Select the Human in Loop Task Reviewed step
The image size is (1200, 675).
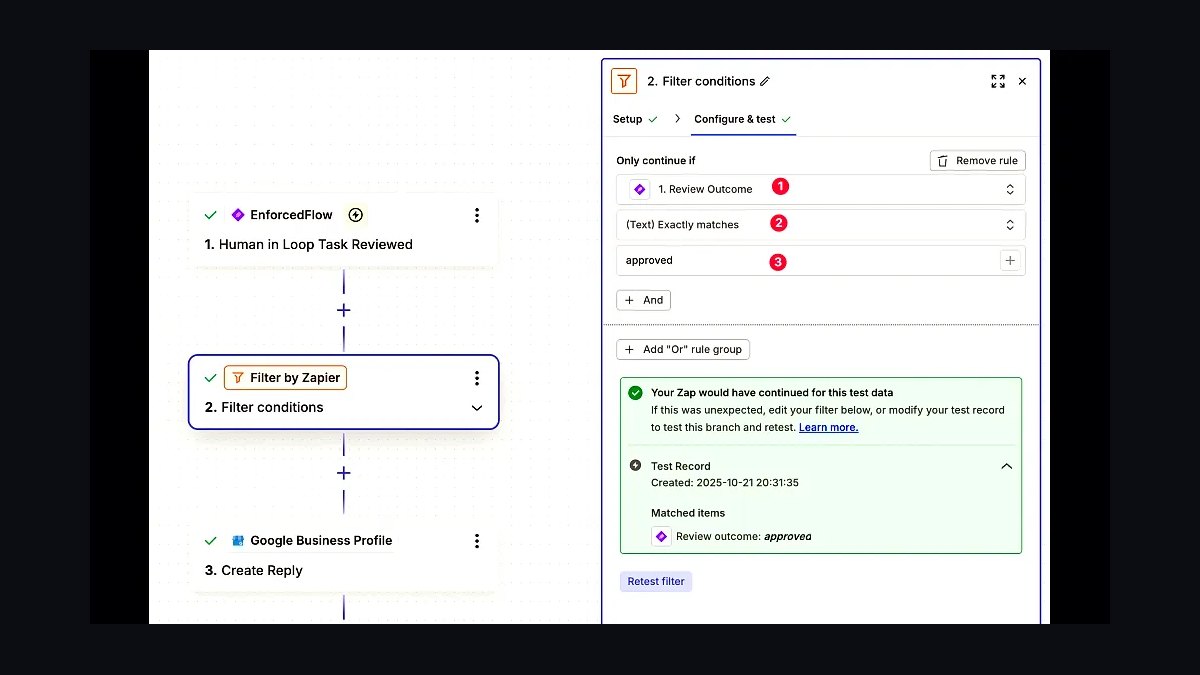click(x=343, y=230)
